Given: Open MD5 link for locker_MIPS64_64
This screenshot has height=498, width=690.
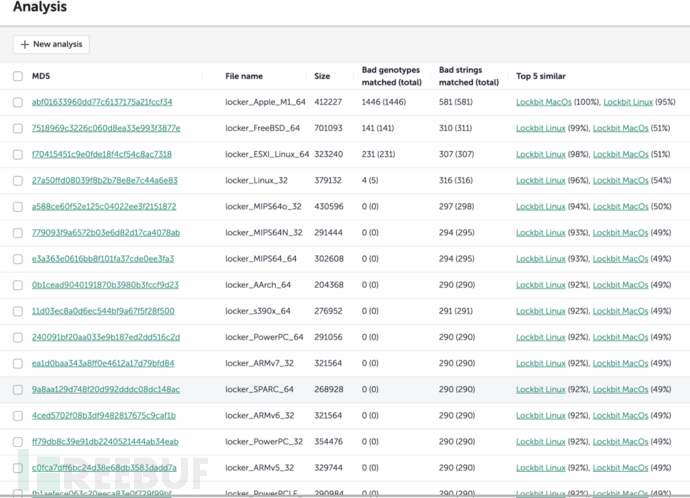Looking at the screenshot, I should point(103,259).
